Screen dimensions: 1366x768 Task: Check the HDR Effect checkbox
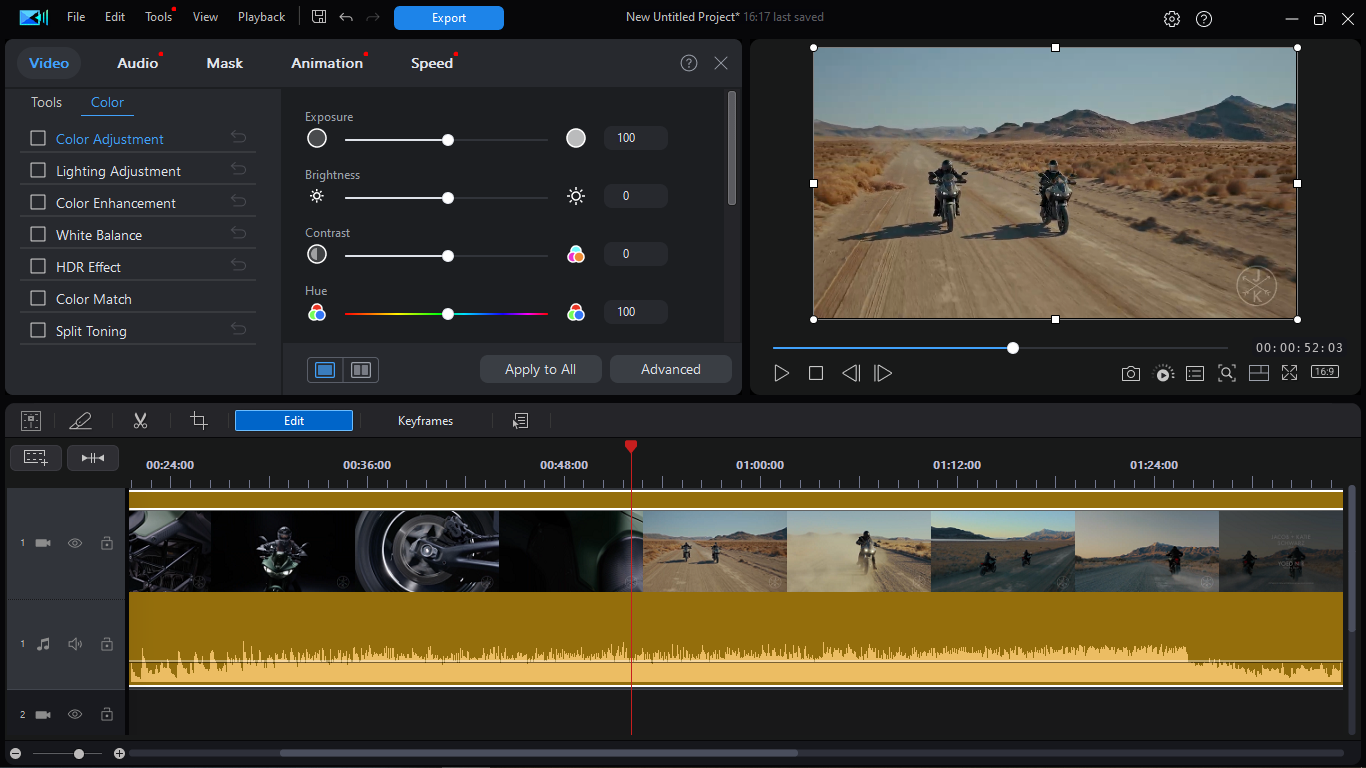[38, 266]
